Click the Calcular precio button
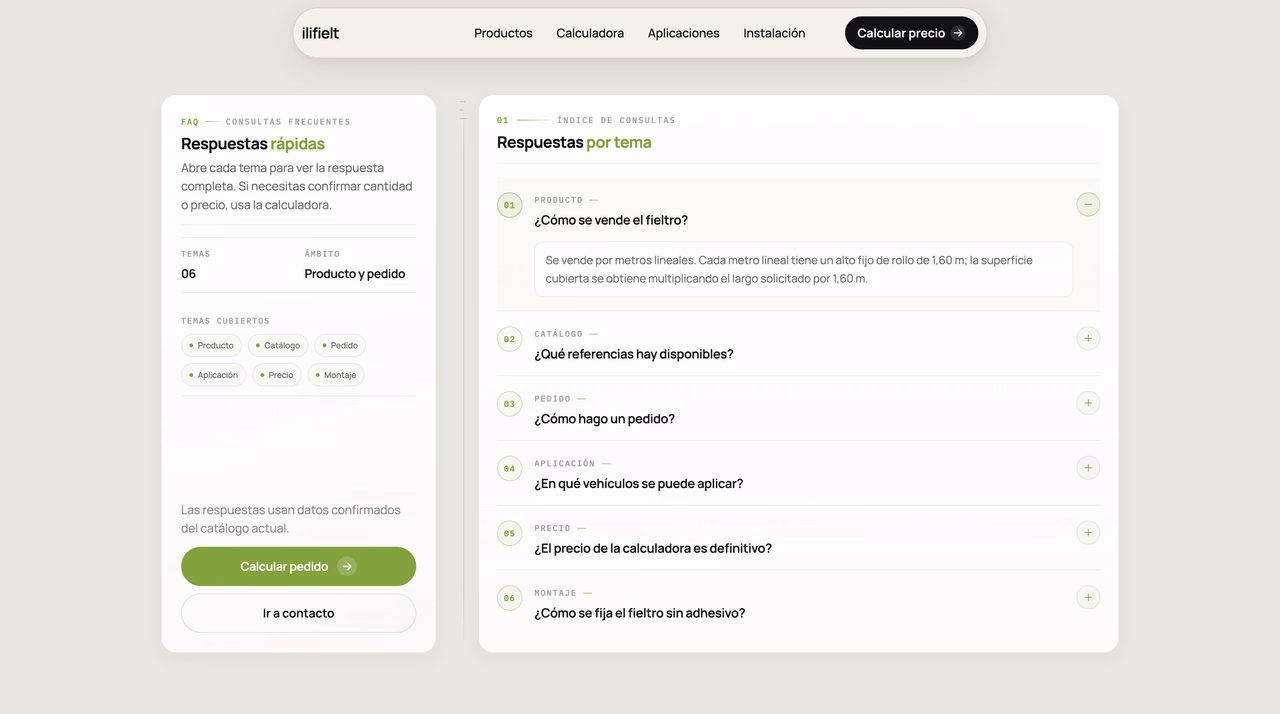 point(911,33)
